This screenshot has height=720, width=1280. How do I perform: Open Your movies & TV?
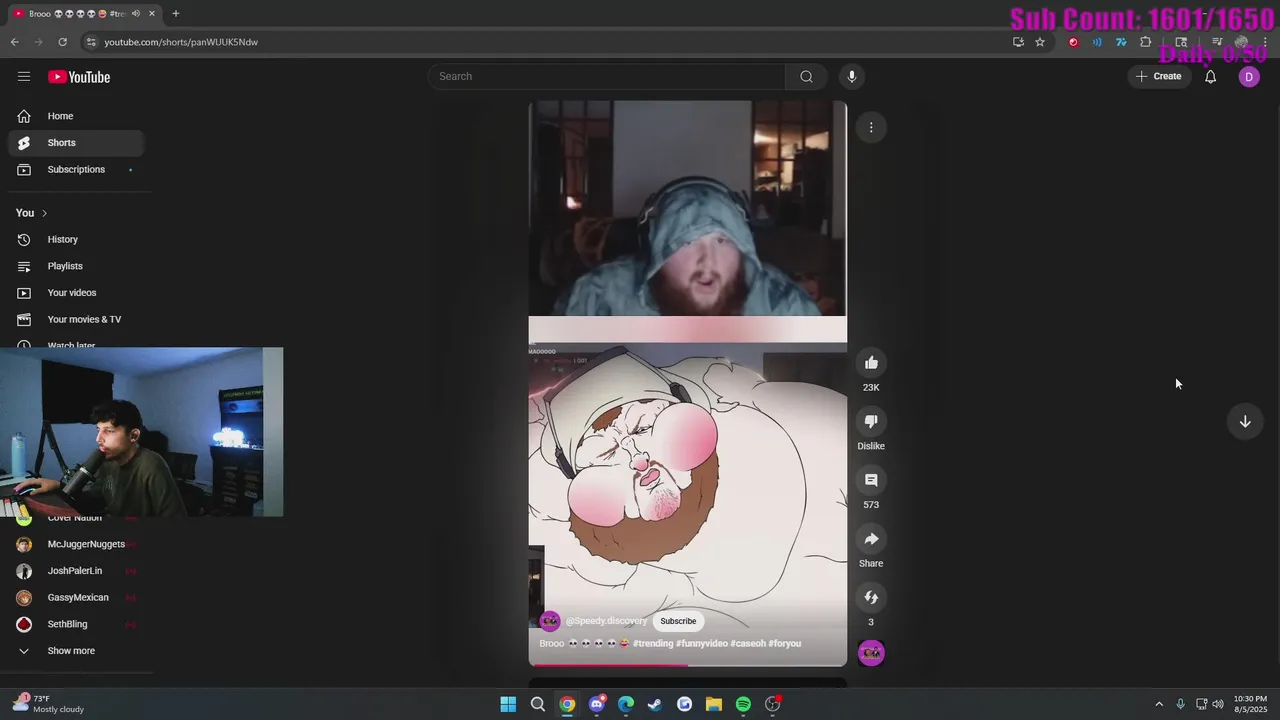coord(76,320)
